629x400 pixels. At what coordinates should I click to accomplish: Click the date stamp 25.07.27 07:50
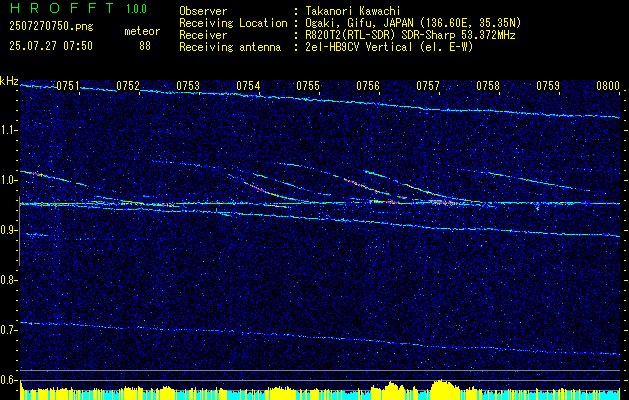point(51,46)
